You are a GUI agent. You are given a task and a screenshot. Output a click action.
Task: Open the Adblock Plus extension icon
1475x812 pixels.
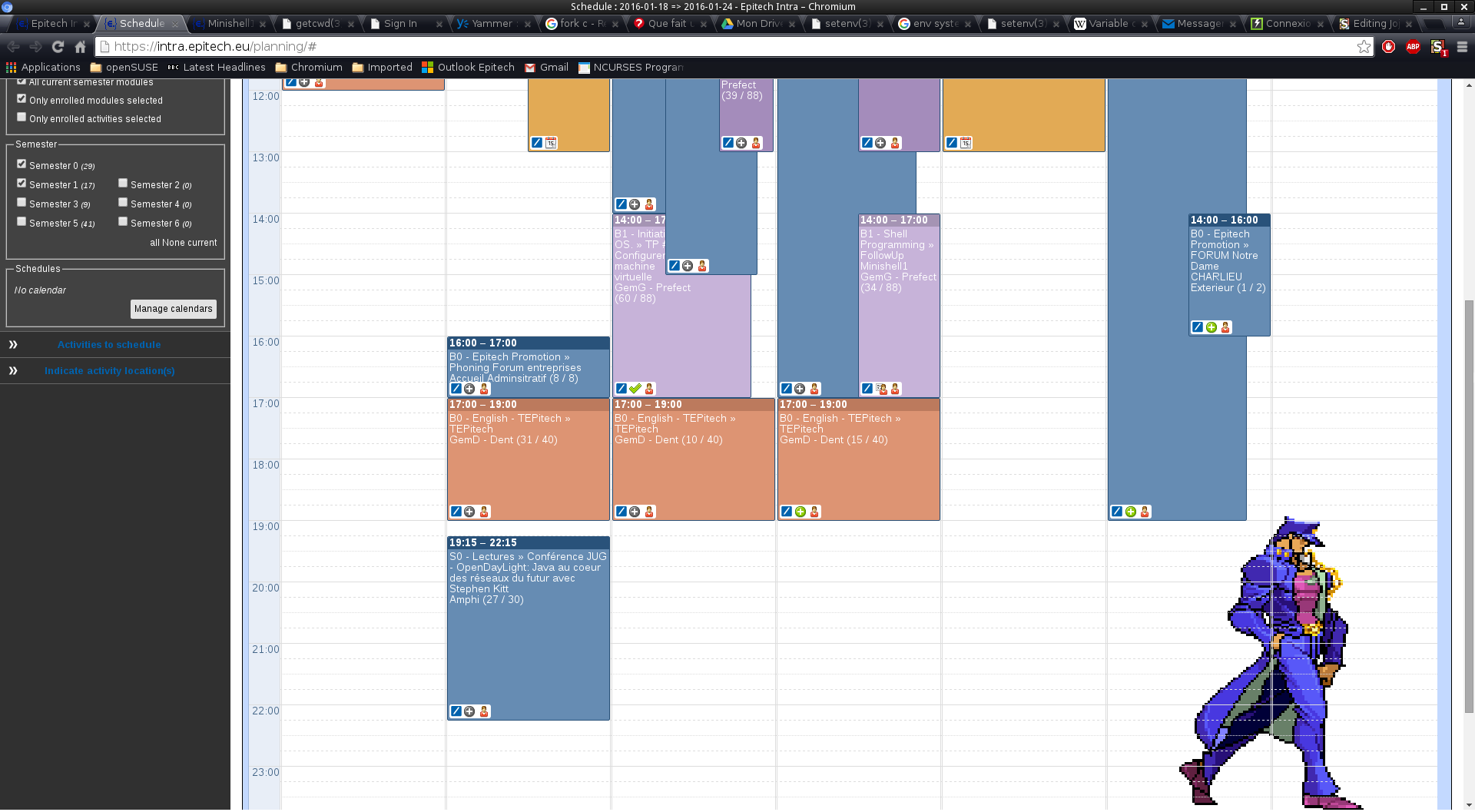point(1413,47)
